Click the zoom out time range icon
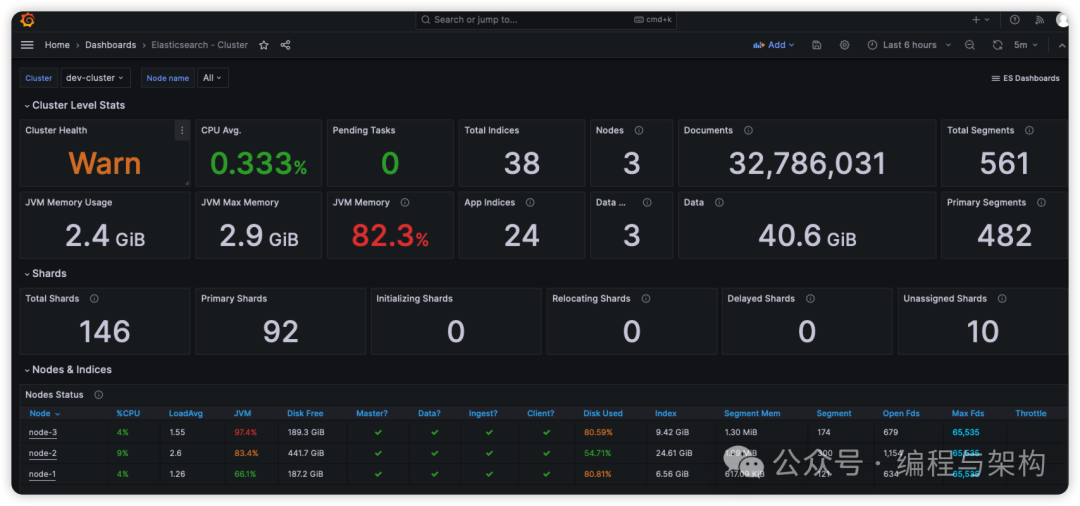 coord(970,45)
